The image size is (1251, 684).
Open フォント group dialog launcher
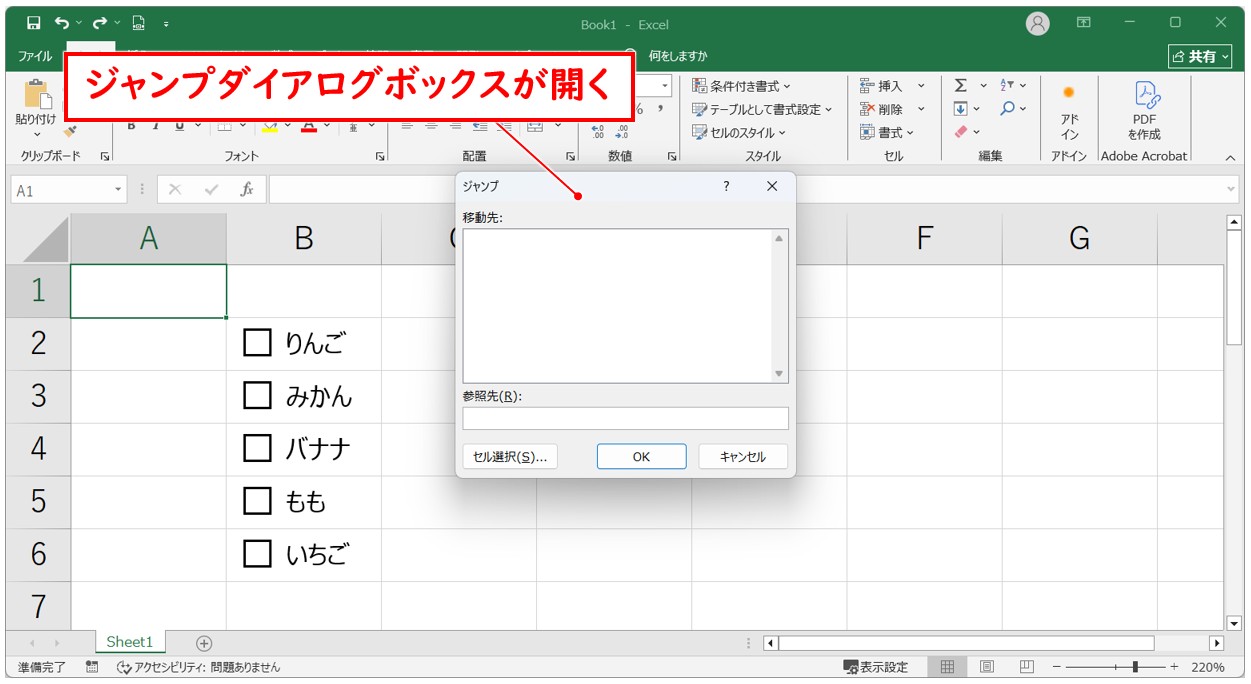point(379,157)
